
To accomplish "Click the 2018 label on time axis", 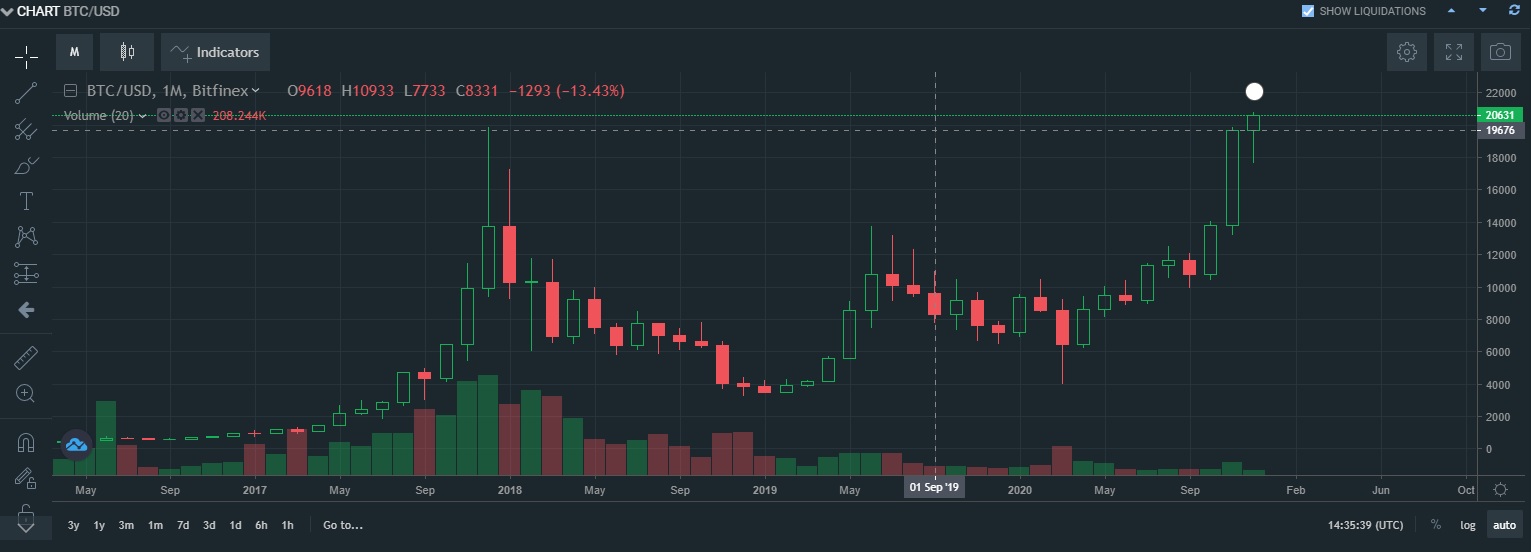I will (510, 491).
